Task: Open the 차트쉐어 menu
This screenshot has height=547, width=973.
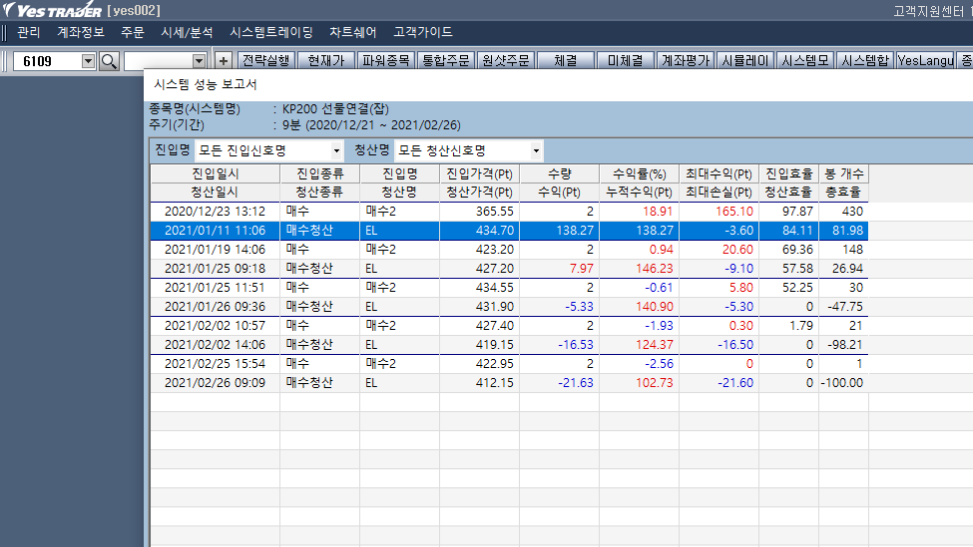Action: 353,32
